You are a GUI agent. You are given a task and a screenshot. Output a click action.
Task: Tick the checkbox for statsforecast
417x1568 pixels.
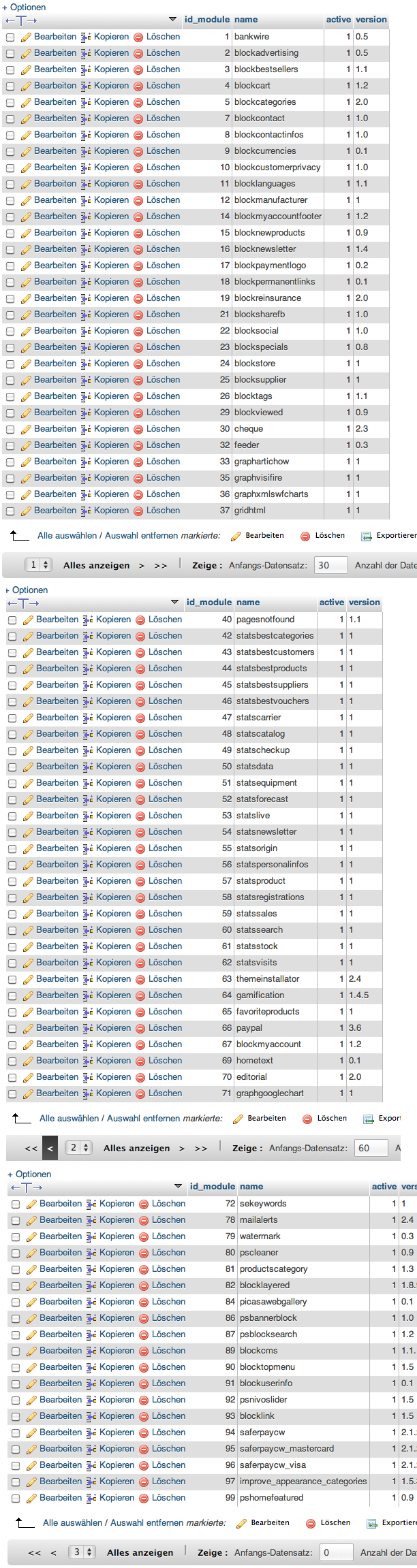click(12, 800)
